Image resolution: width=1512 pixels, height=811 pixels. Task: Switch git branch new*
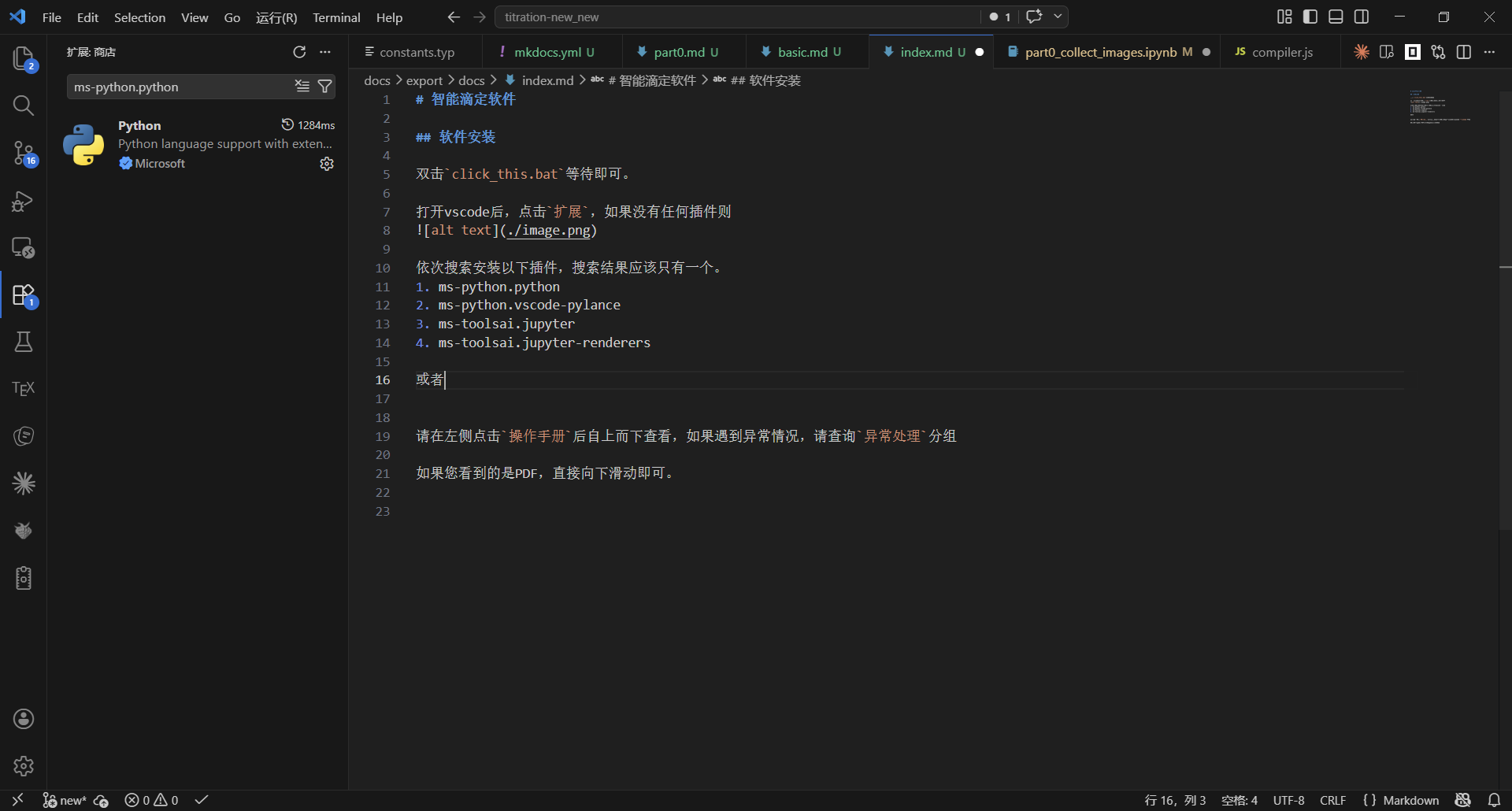[65, 800]
